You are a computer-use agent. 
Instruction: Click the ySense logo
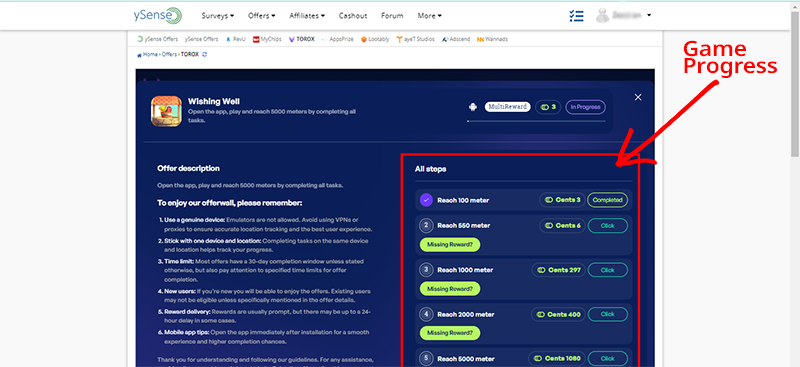157,15
